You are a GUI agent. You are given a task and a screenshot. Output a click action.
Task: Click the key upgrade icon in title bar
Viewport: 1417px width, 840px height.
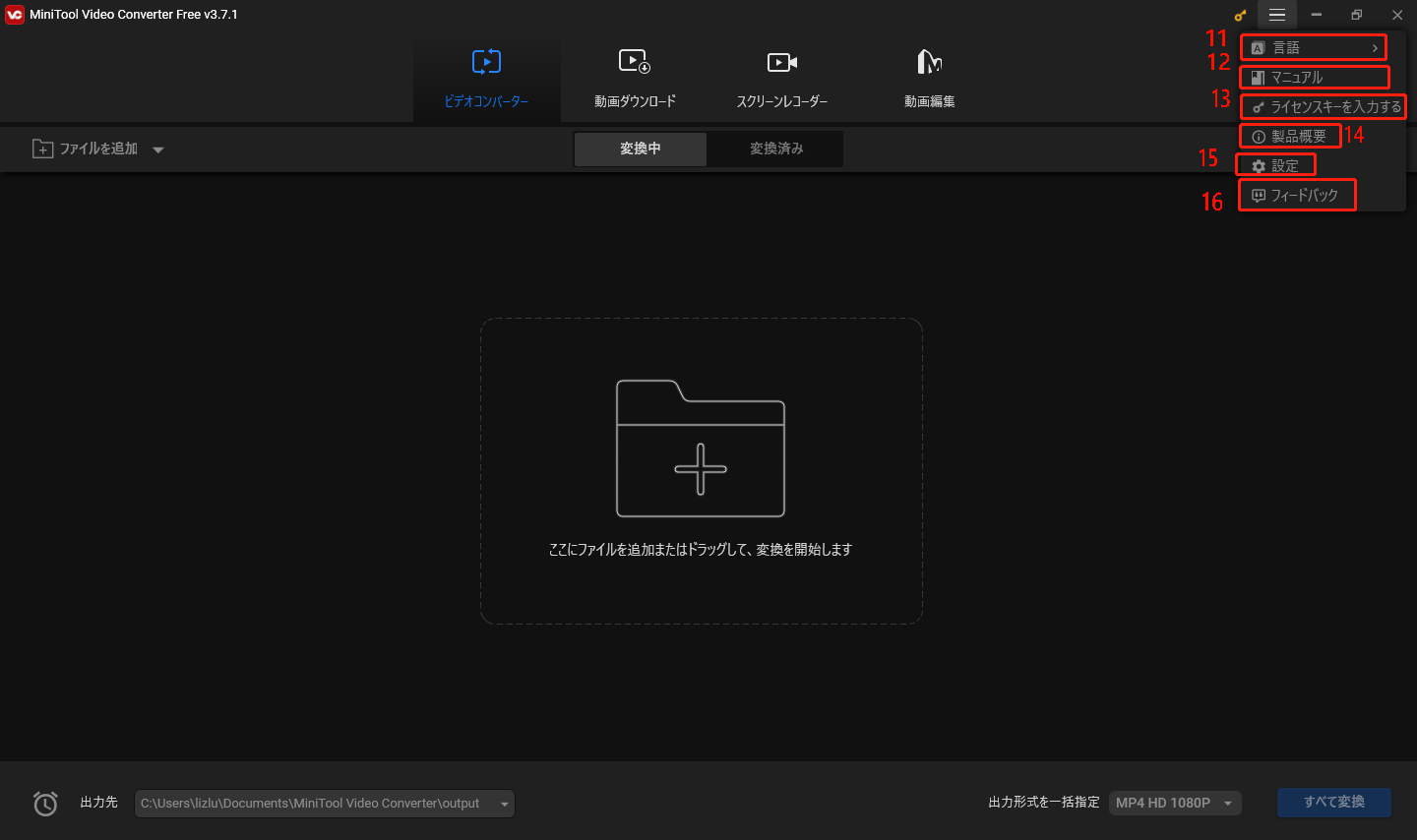1240,15
